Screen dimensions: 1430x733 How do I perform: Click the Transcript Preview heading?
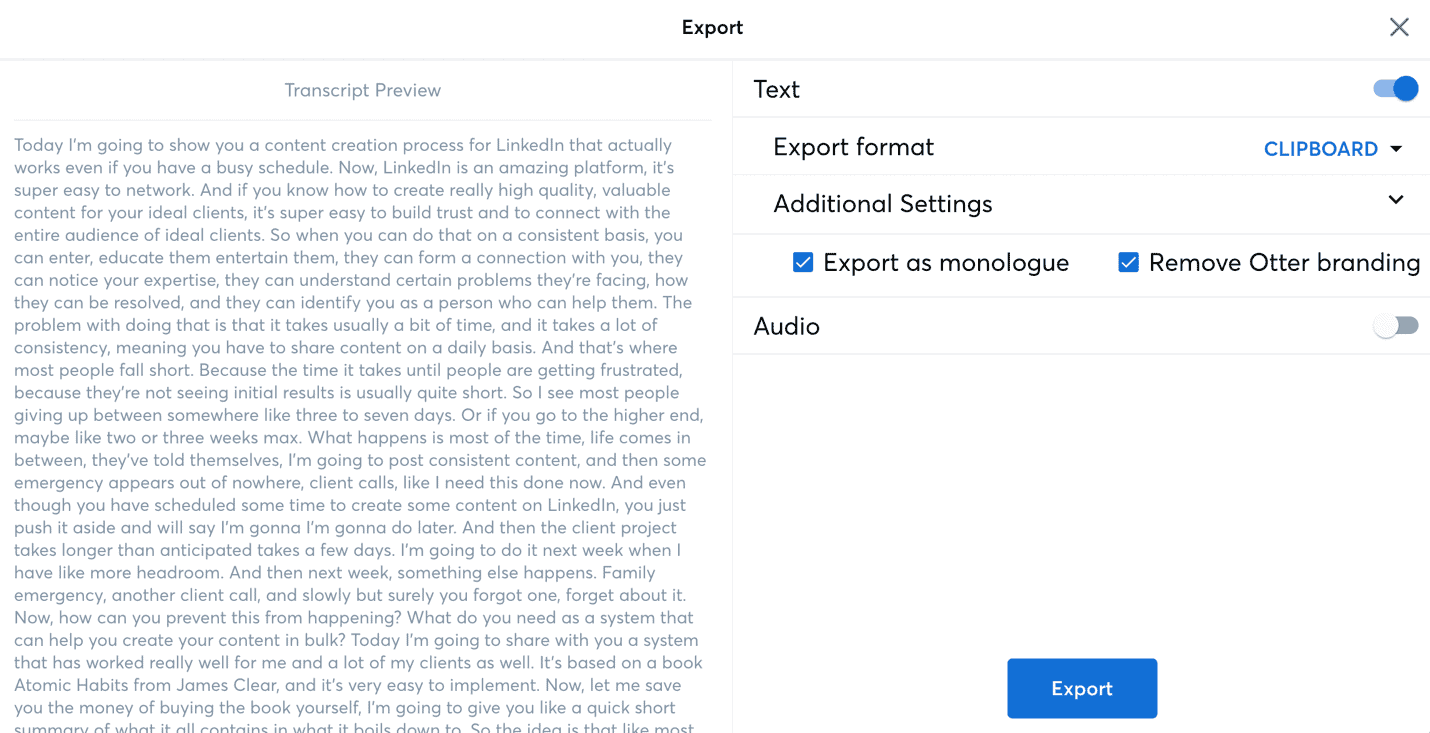[362, 90]
